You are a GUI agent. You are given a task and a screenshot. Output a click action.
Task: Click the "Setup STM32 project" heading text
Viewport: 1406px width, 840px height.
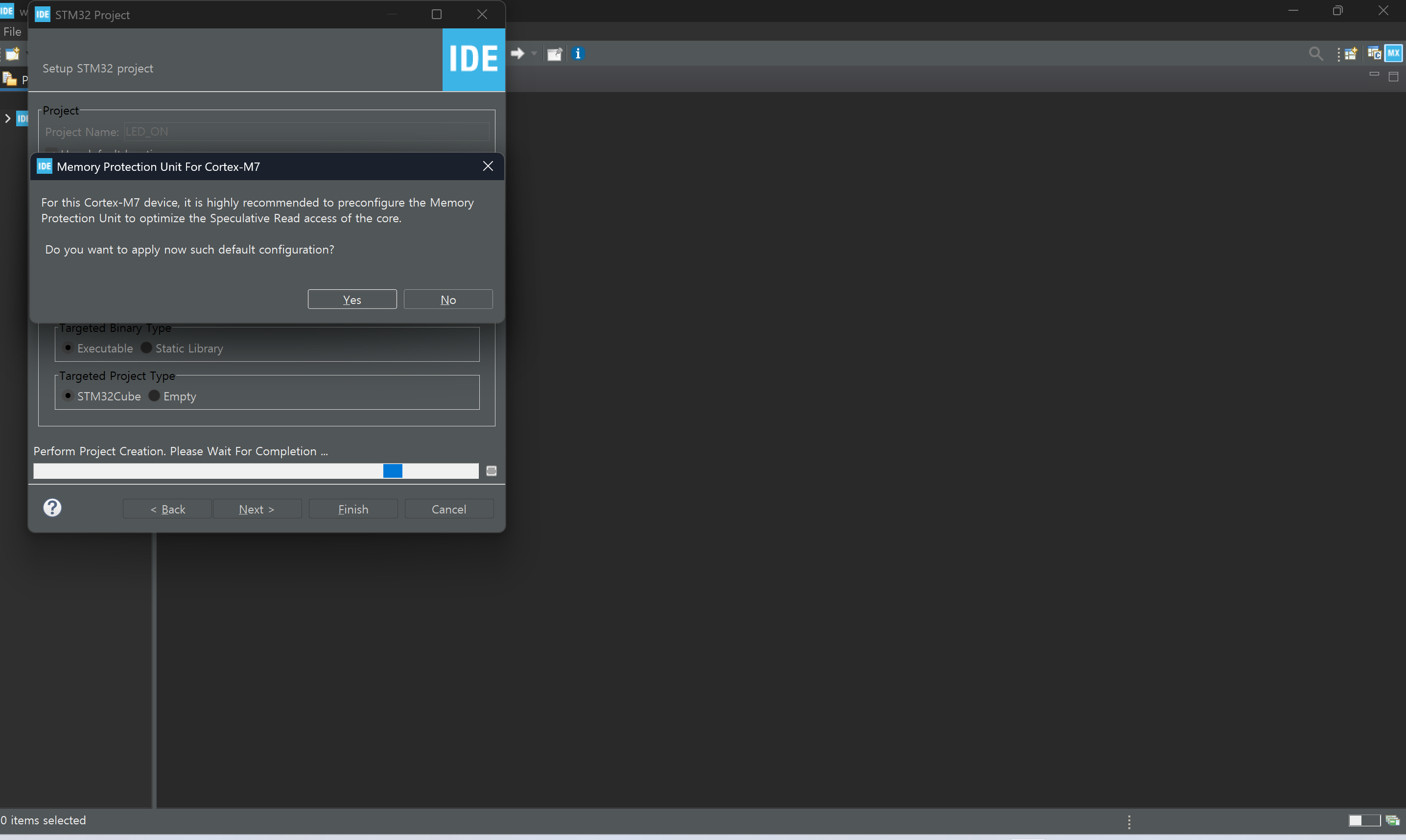coord(98,69)
